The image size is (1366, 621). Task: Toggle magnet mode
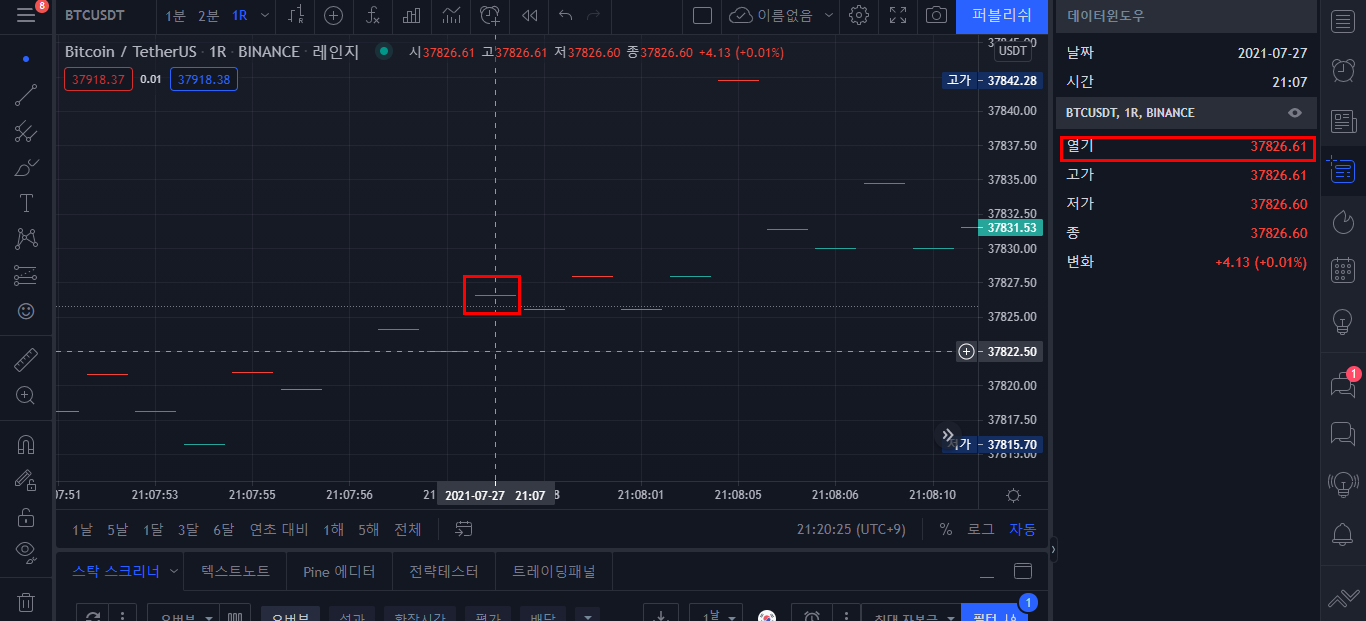point(26,444)
